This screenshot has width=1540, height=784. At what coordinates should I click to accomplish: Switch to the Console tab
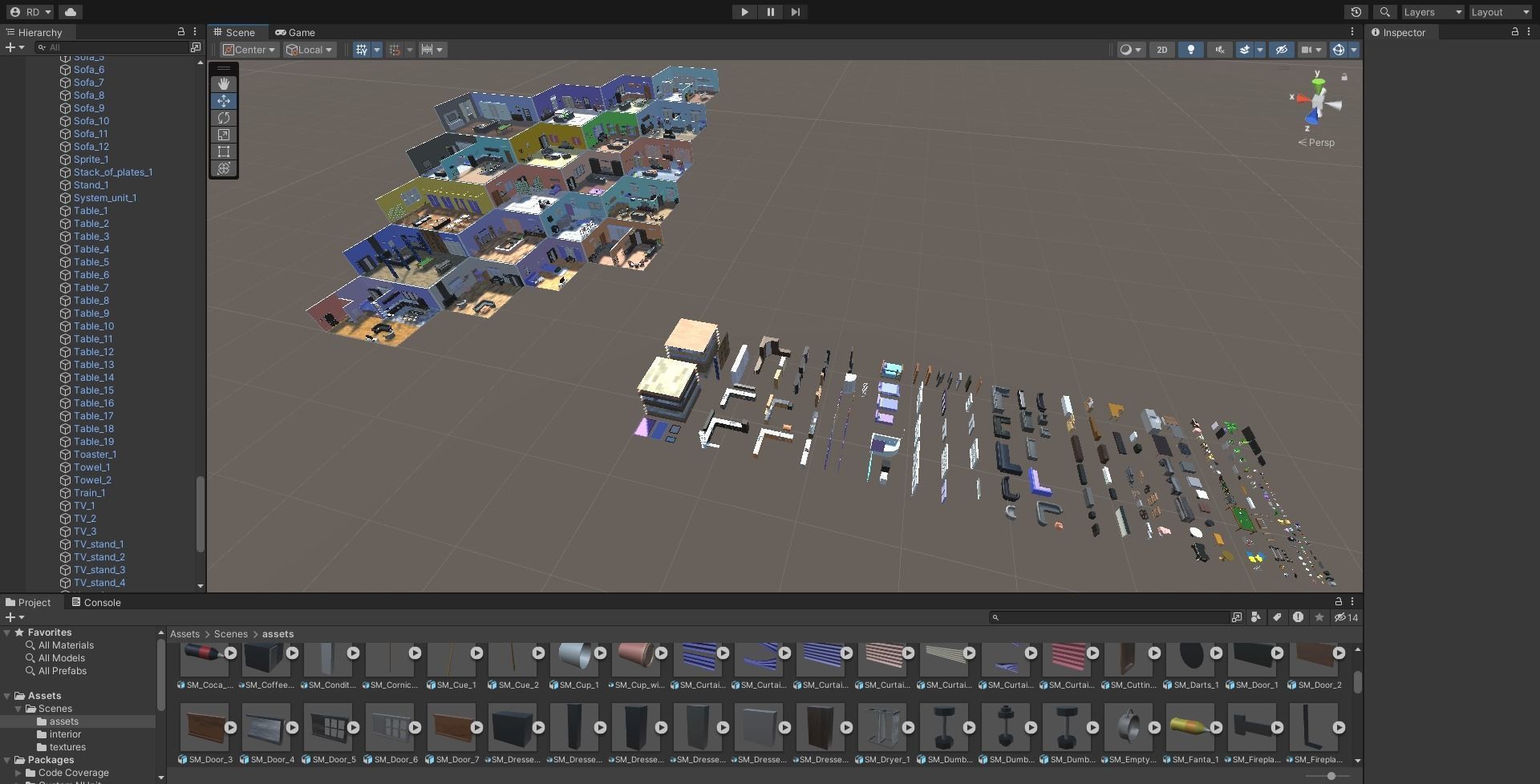coord(96,602)
